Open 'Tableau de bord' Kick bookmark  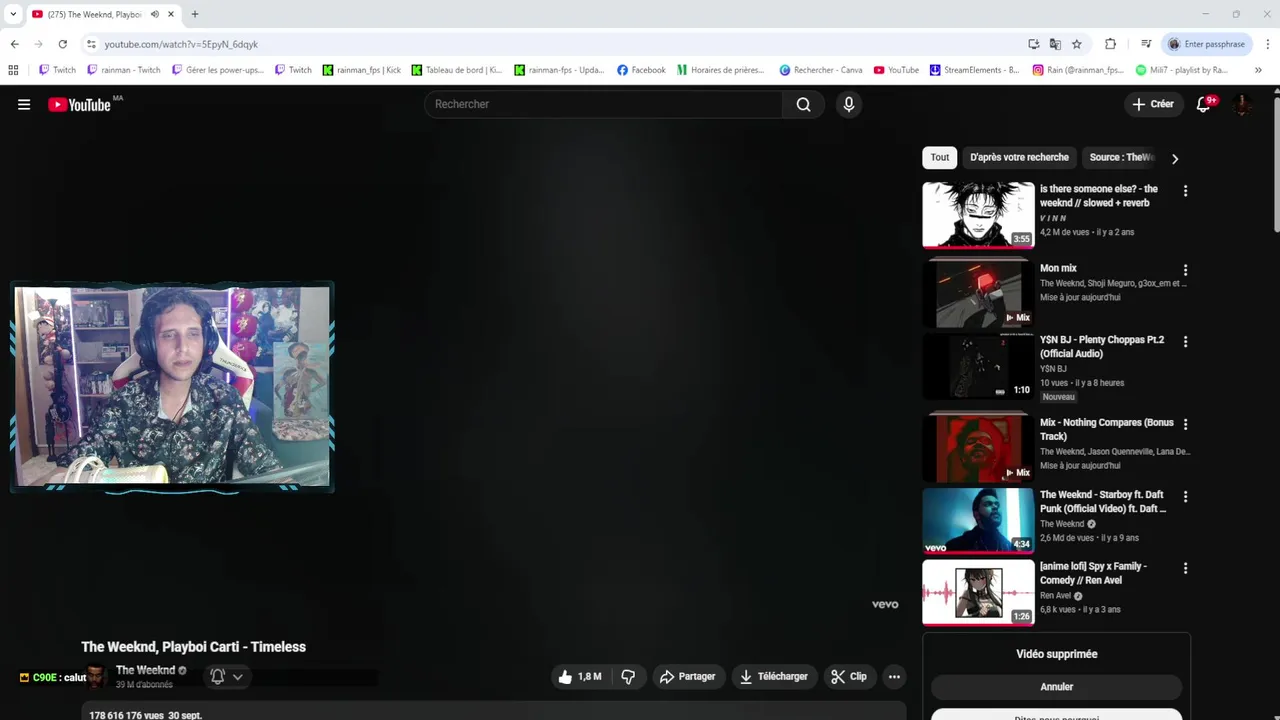click(456, 70)
